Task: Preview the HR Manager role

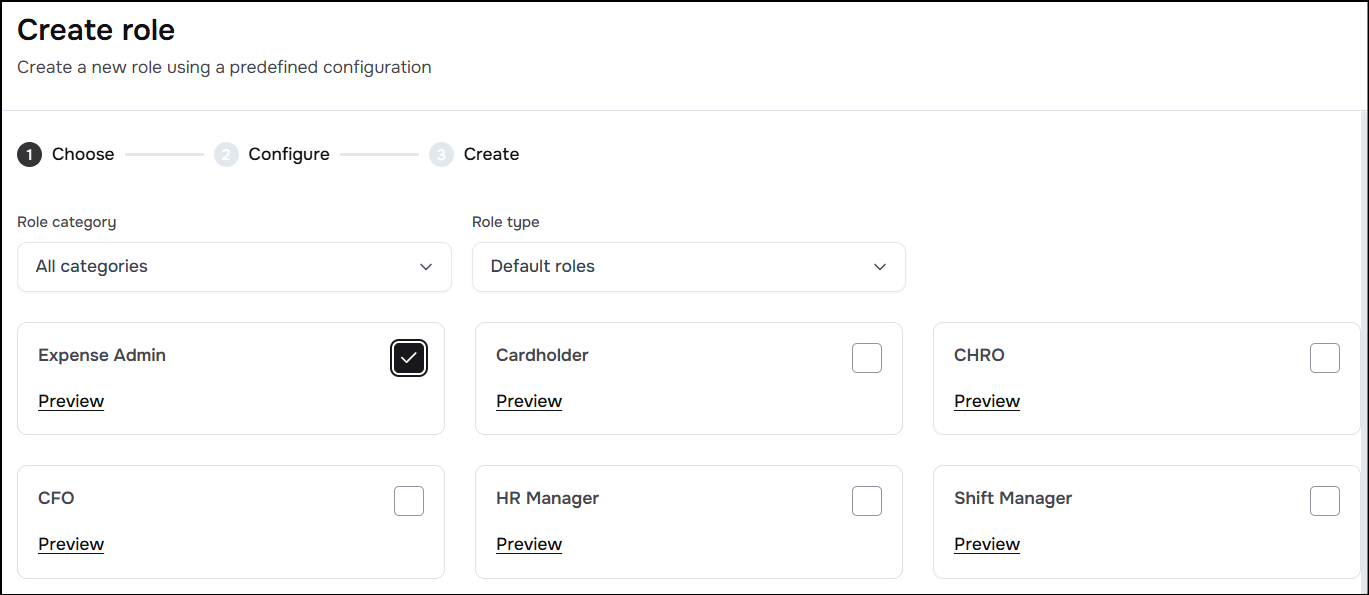Action: [529, 544]
